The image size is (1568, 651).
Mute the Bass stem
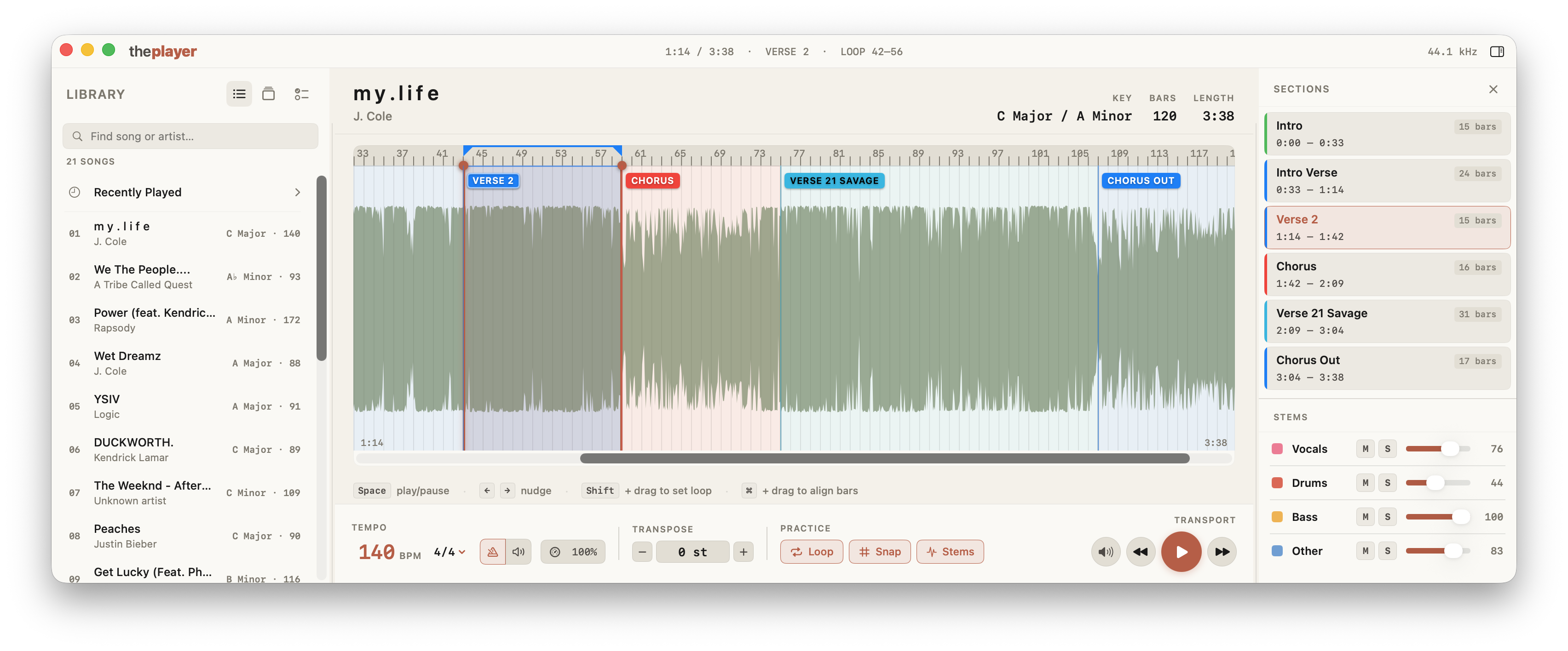1365,517
